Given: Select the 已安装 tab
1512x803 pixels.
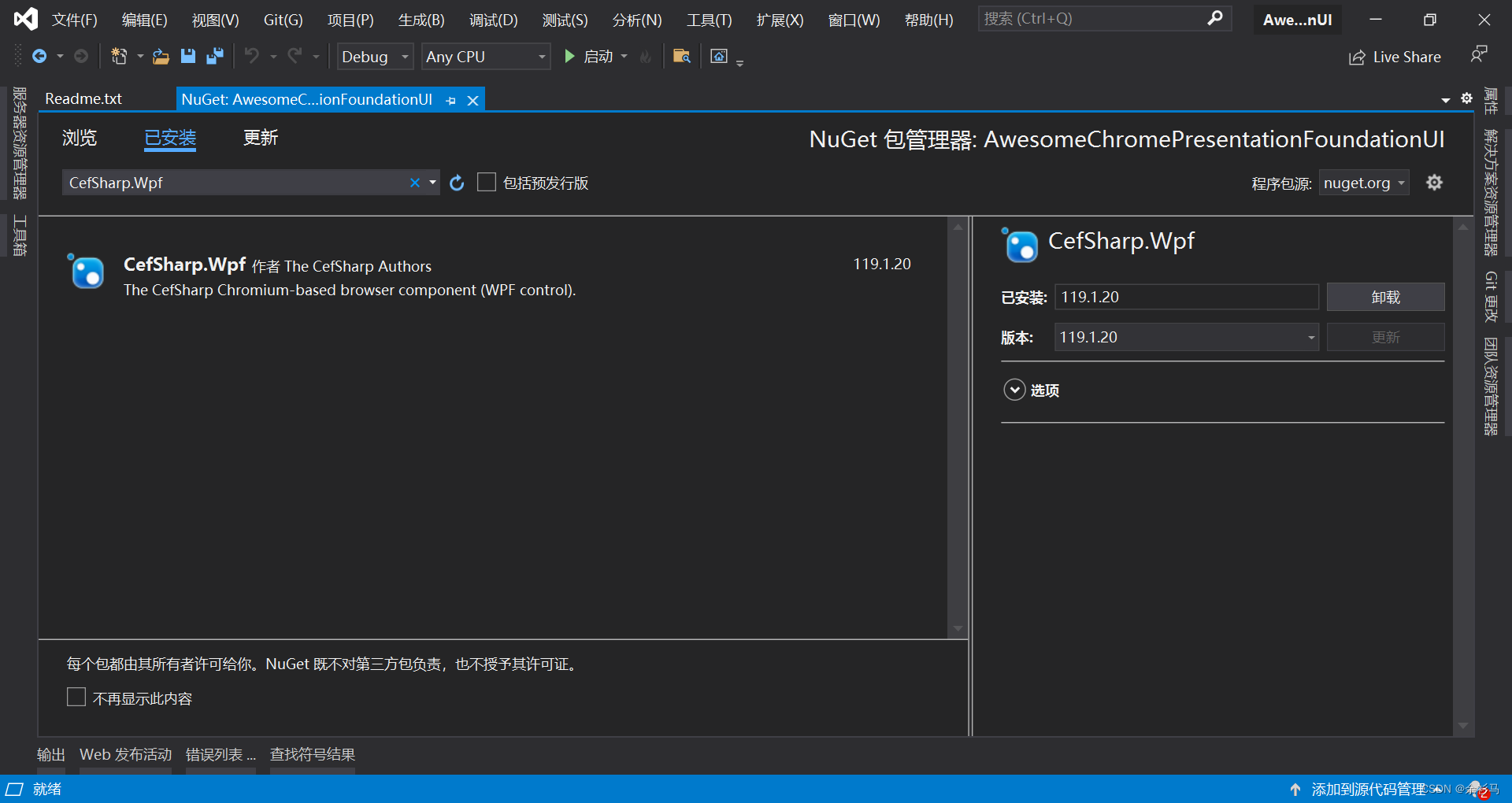Looking at the screenshot, I should [169, 138].
